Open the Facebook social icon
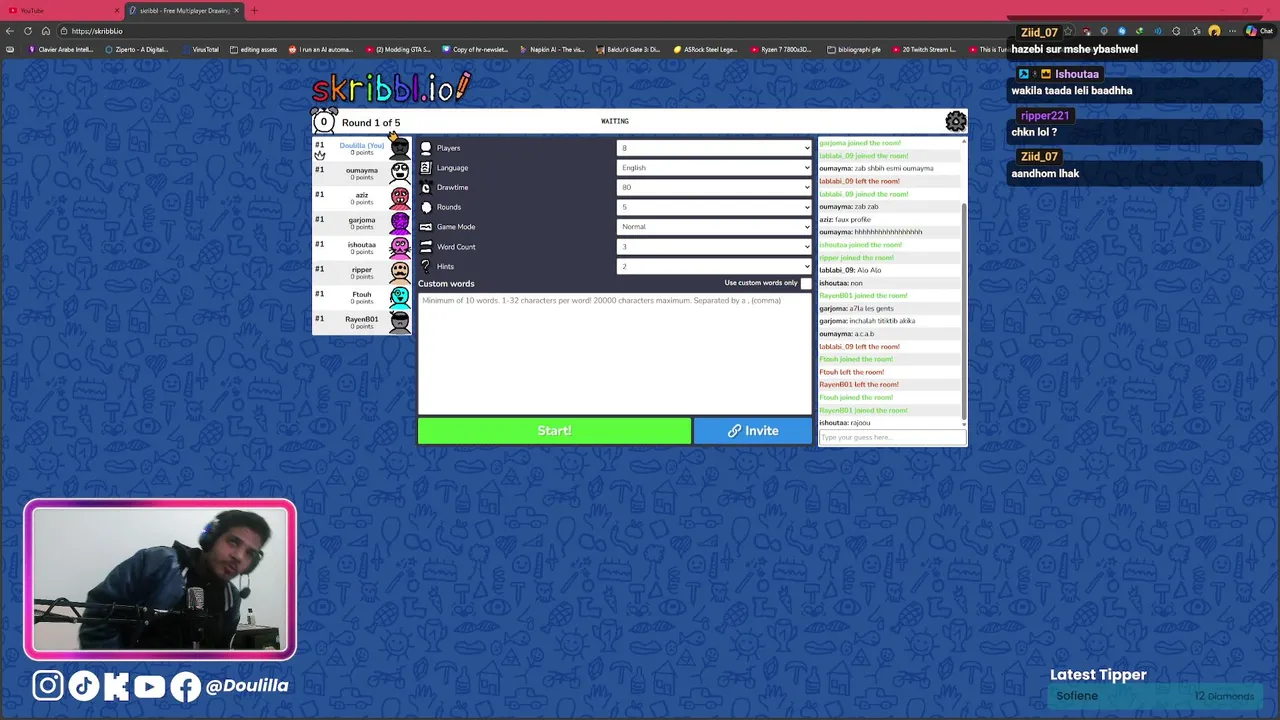The image size is (1280, 720). [185, 685]
